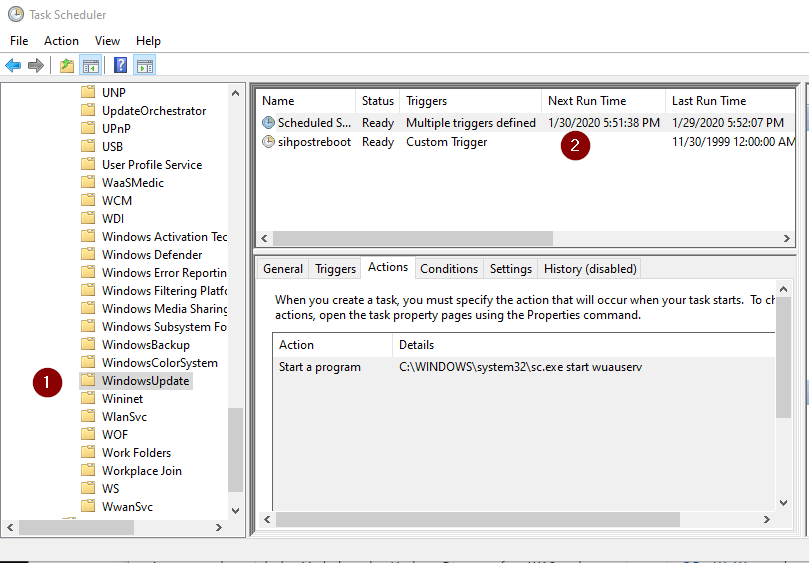The image size is (809, 563).
Task: Select Windows Subsystem For Linux folder
Action: pos(164,327)
